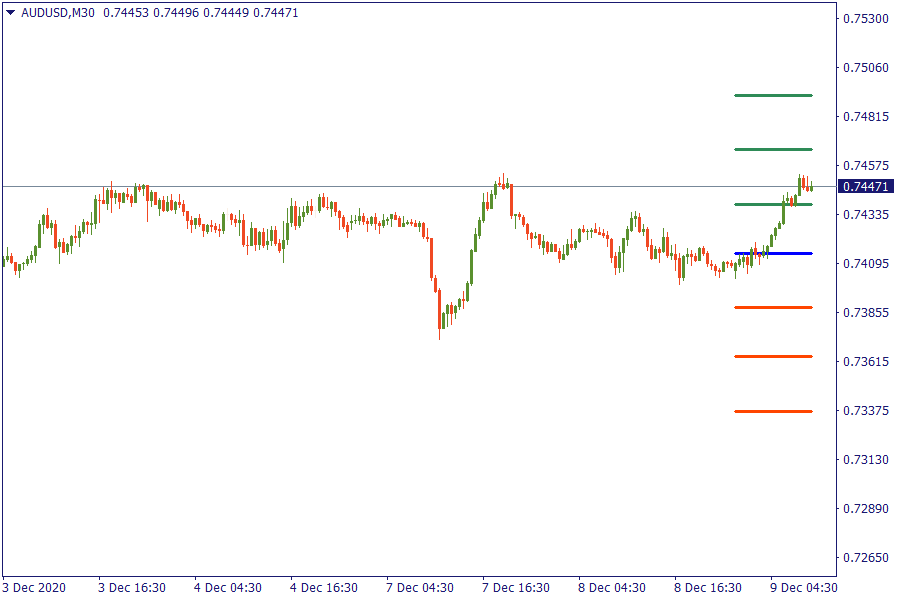Select the blue pivot level line
Screen dimensions: 900x600
pos(773,253)
